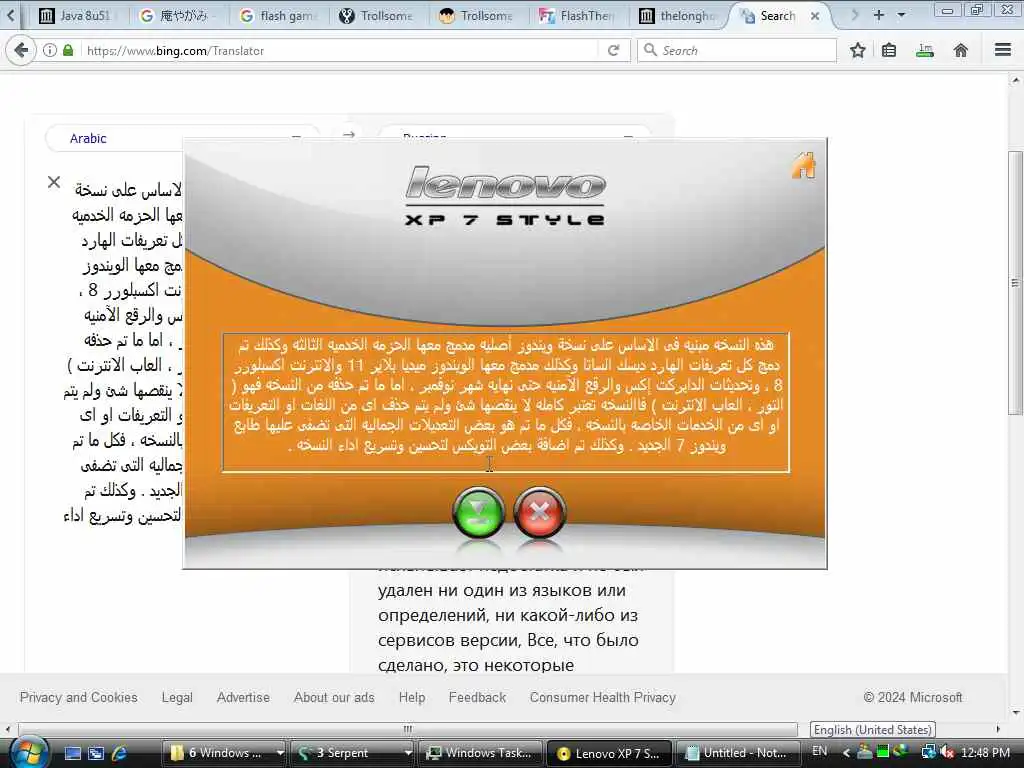Show site information icon in address bar
Image resolution: width=1024 pixels, height=768 pixels.
pyautogui.click(x=50, y=50)
